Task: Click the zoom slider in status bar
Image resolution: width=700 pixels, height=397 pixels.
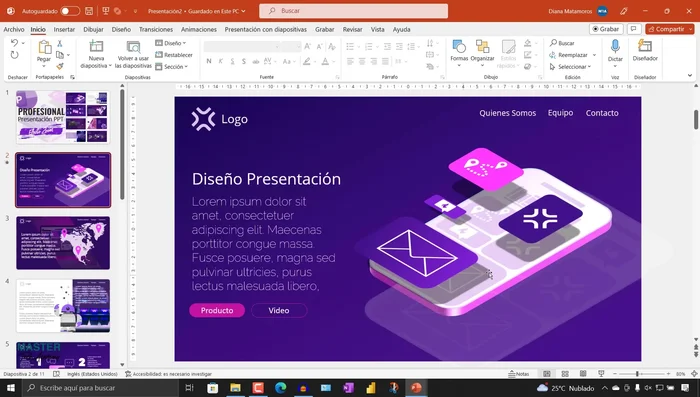Action: pos(641,374)
